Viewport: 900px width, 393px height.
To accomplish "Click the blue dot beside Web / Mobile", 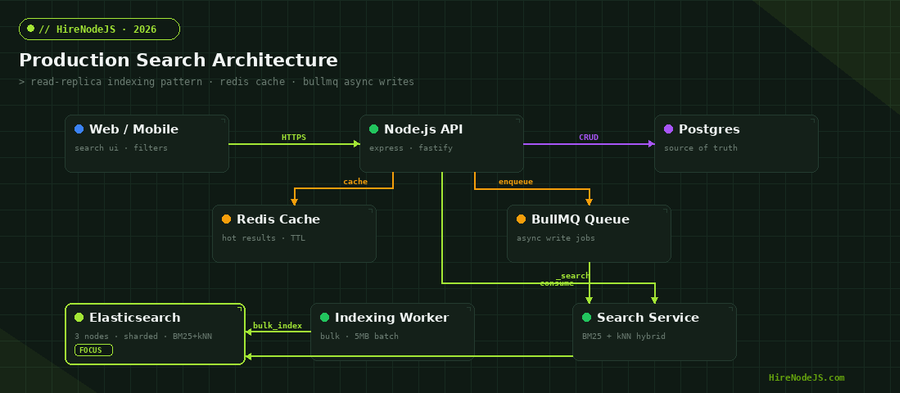I will [79, 129].
